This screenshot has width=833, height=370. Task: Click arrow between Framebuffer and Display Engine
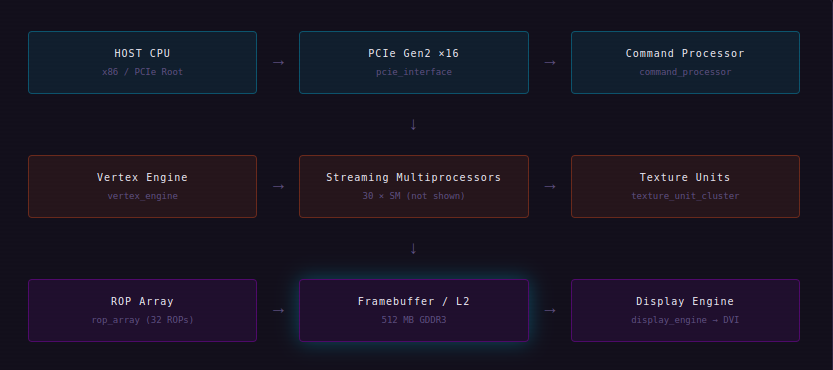point(550,310)
